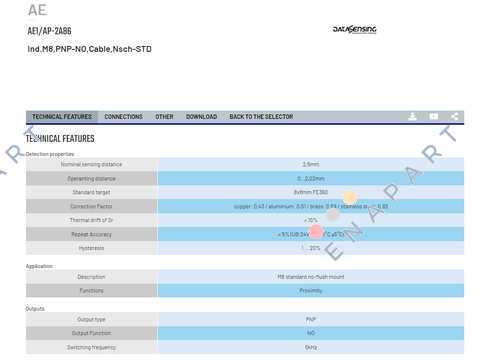Click the Output type PNP value
This screenshot has height=360, width=500.
coord(311,319)
